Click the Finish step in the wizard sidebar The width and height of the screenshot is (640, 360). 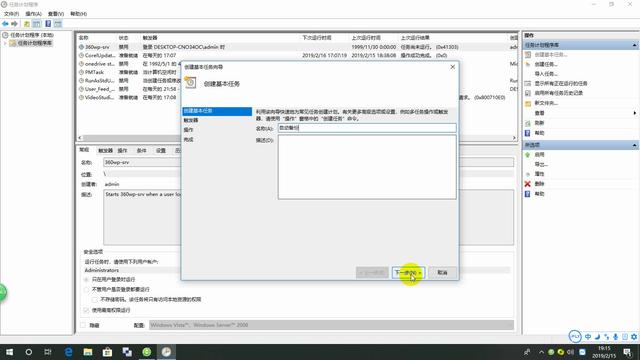coord(188,140)
